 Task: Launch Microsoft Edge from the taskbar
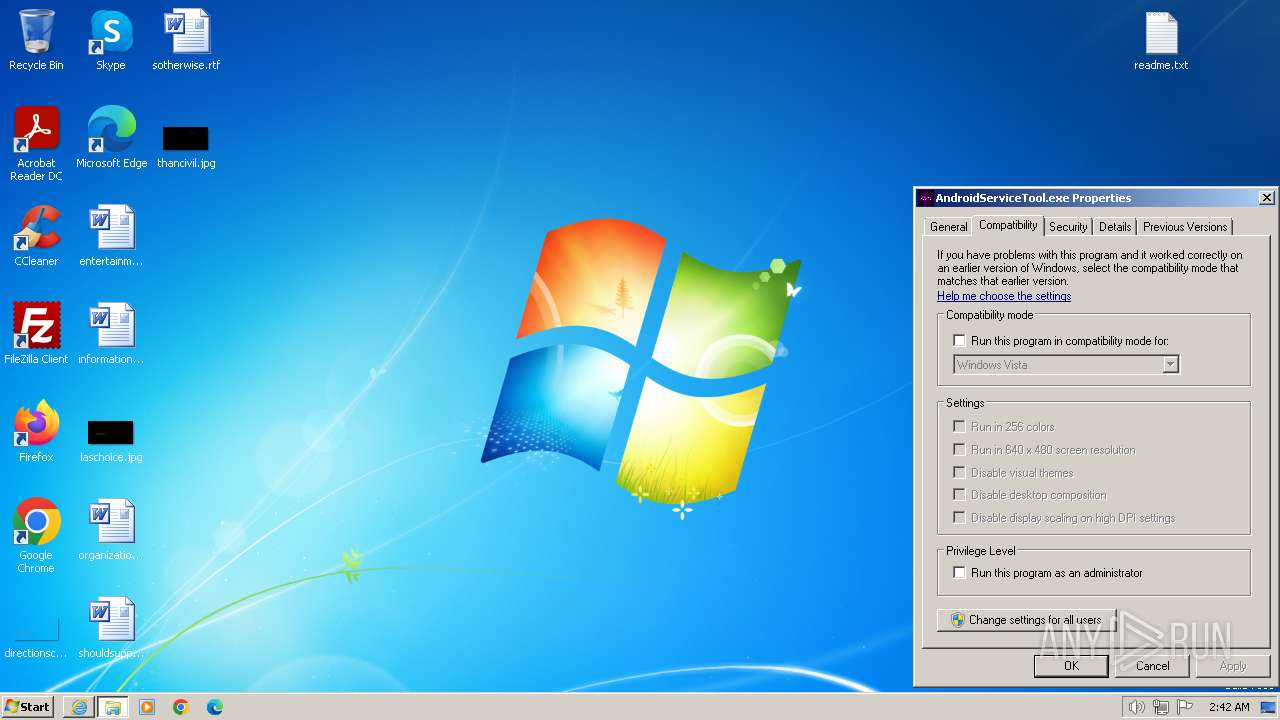click(215, 707)
